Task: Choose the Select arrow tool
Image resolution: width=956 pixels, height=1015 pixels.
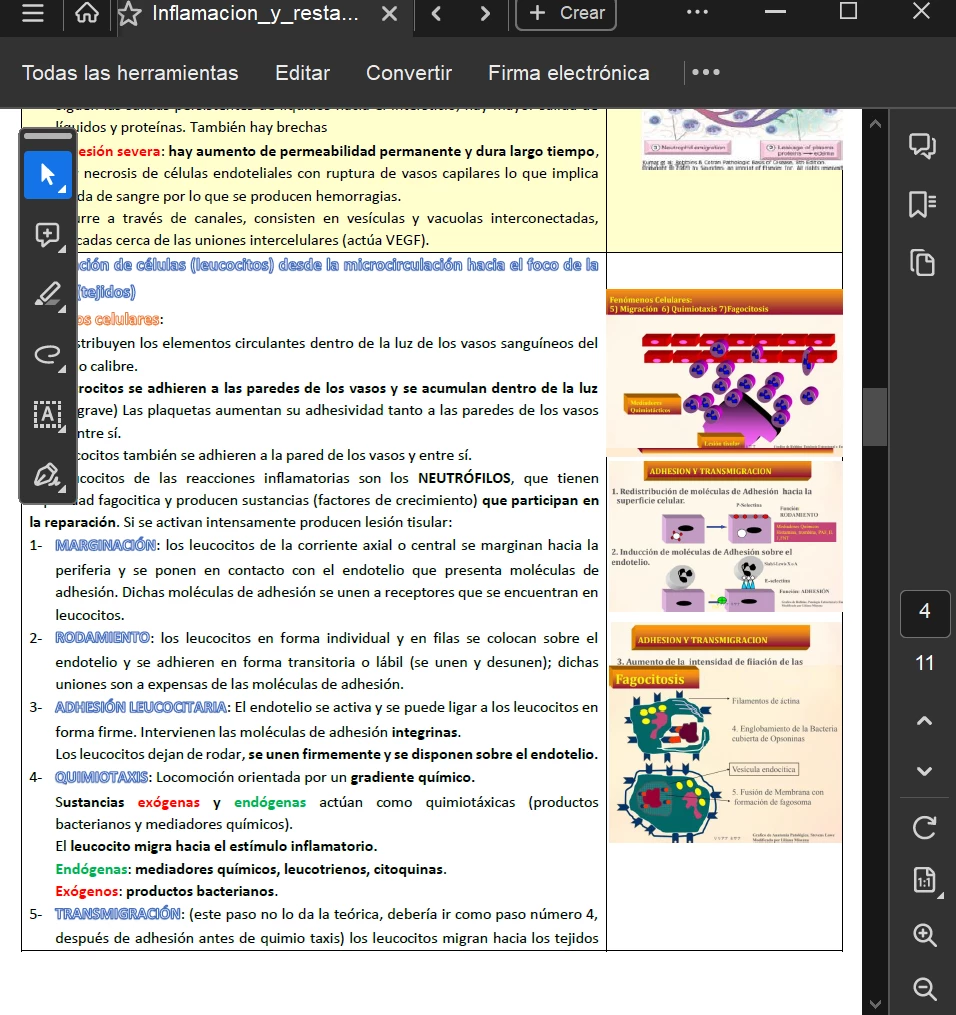Action: 48,175
